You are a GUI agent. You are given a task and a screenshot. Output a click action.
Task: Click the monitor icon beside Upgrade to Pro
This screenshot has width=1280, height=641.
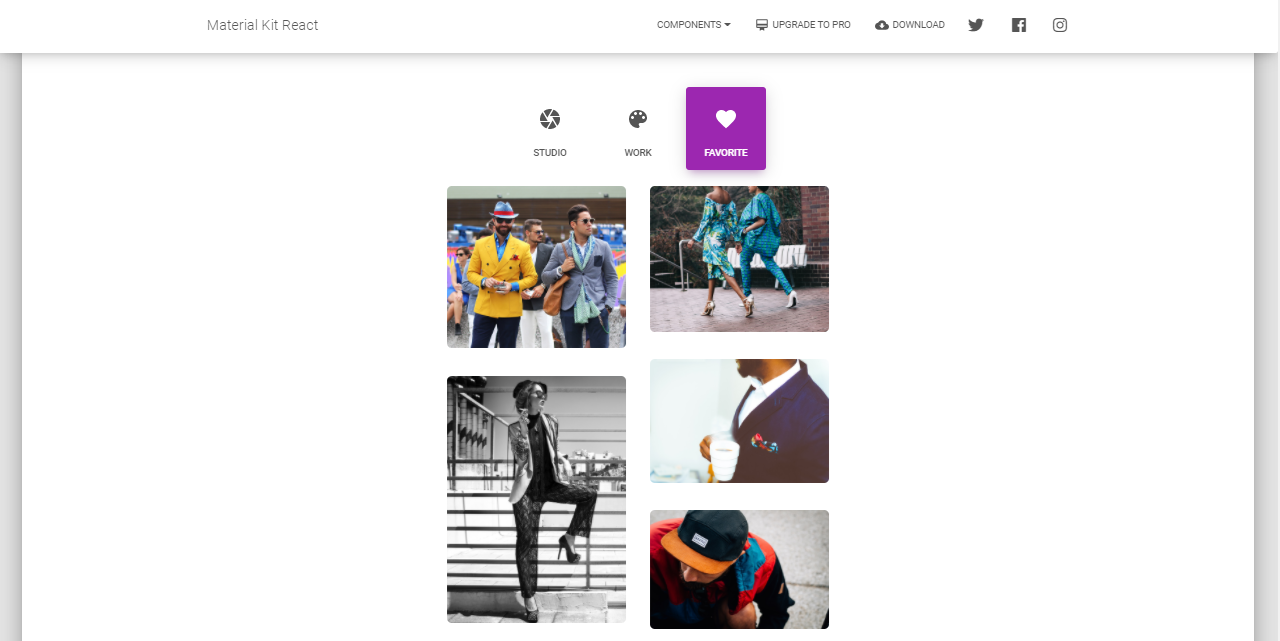[762, 25]
